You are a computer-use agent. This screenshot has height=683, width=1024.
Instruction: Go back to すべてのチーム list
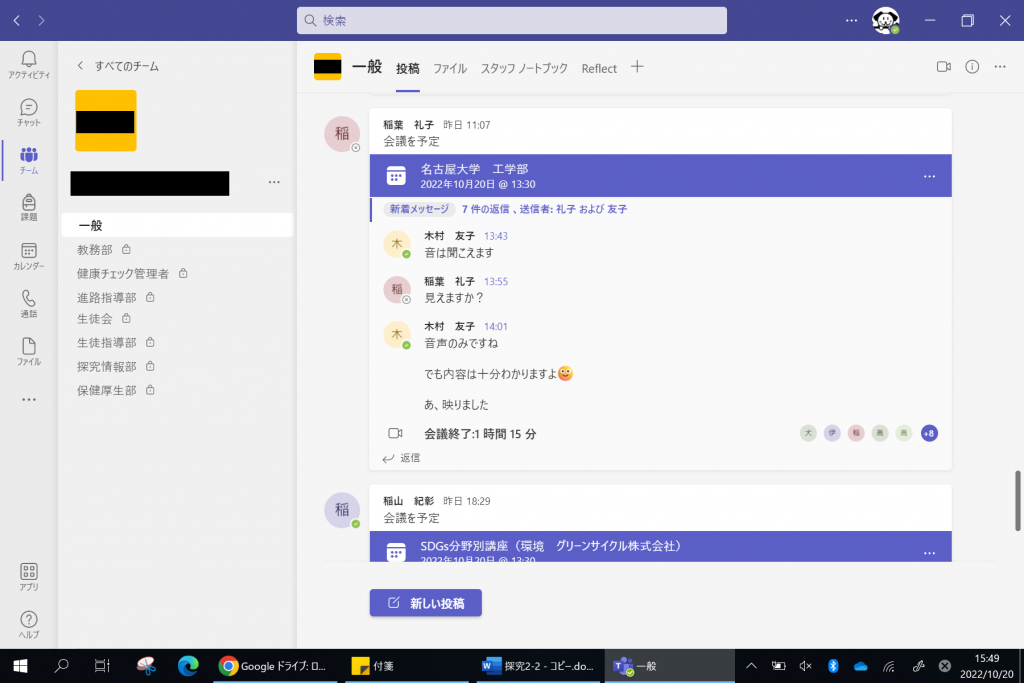point(118,66)
